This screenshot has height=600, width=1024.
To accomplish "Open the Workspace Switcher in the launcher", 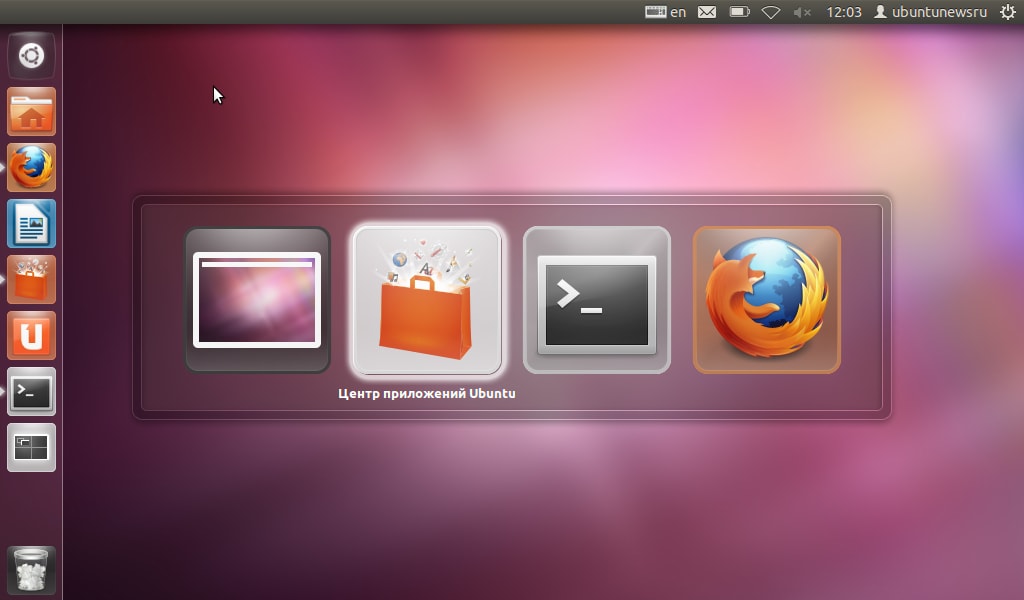I will (x=31, y=449).
